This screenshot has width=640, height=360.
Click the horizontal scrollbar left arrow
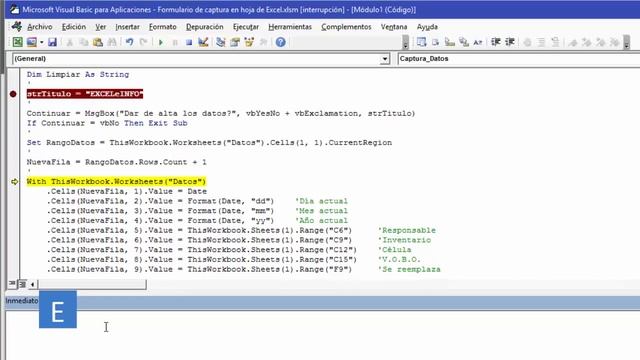(32, 284)
